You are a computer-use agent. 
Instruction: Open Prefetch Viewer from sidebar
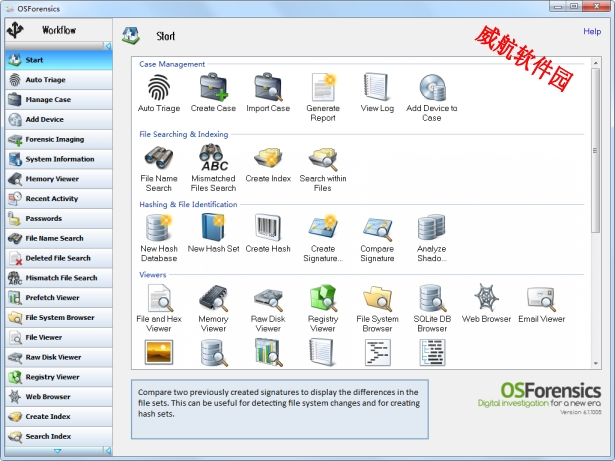point(59,298)
